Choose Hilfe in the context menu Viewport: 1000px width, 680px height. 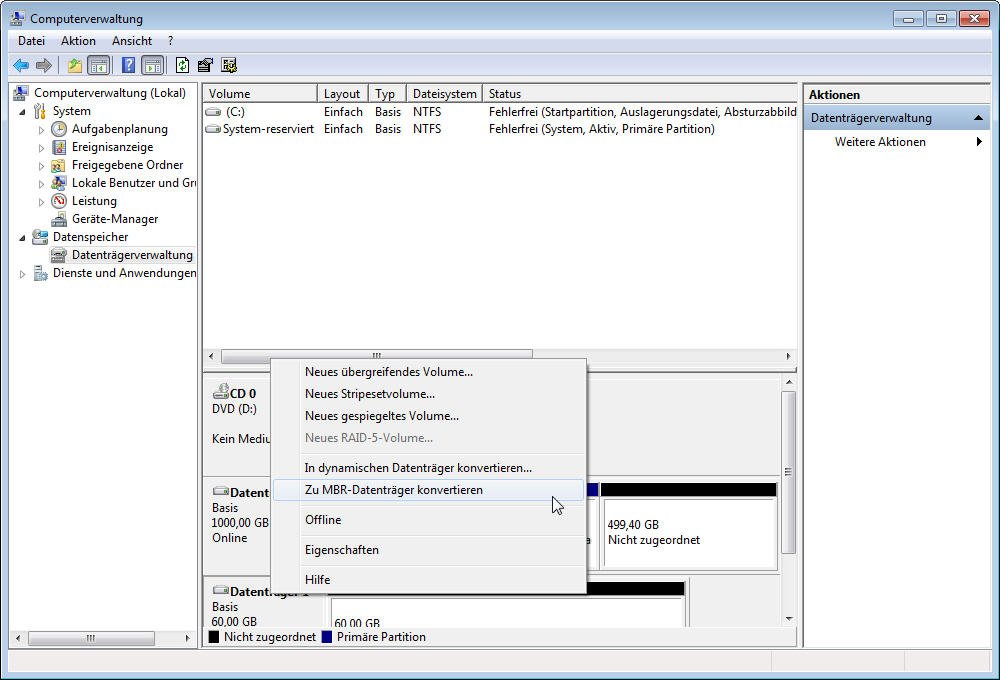429,580
